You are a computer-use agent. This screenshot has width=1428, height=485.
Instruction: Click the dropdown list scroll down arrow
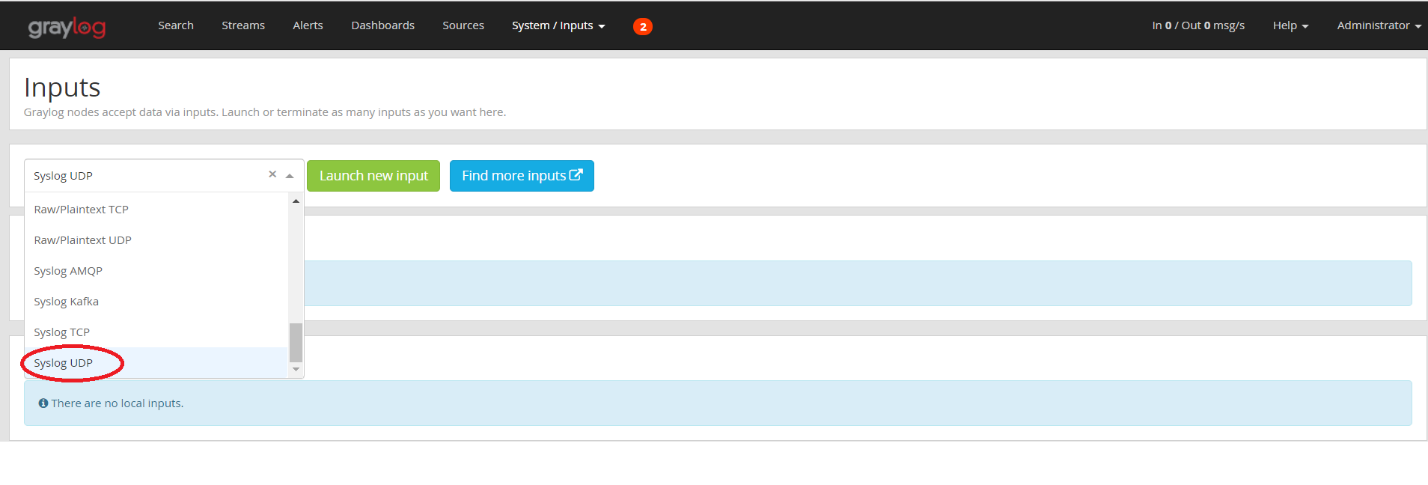[296, 369]
